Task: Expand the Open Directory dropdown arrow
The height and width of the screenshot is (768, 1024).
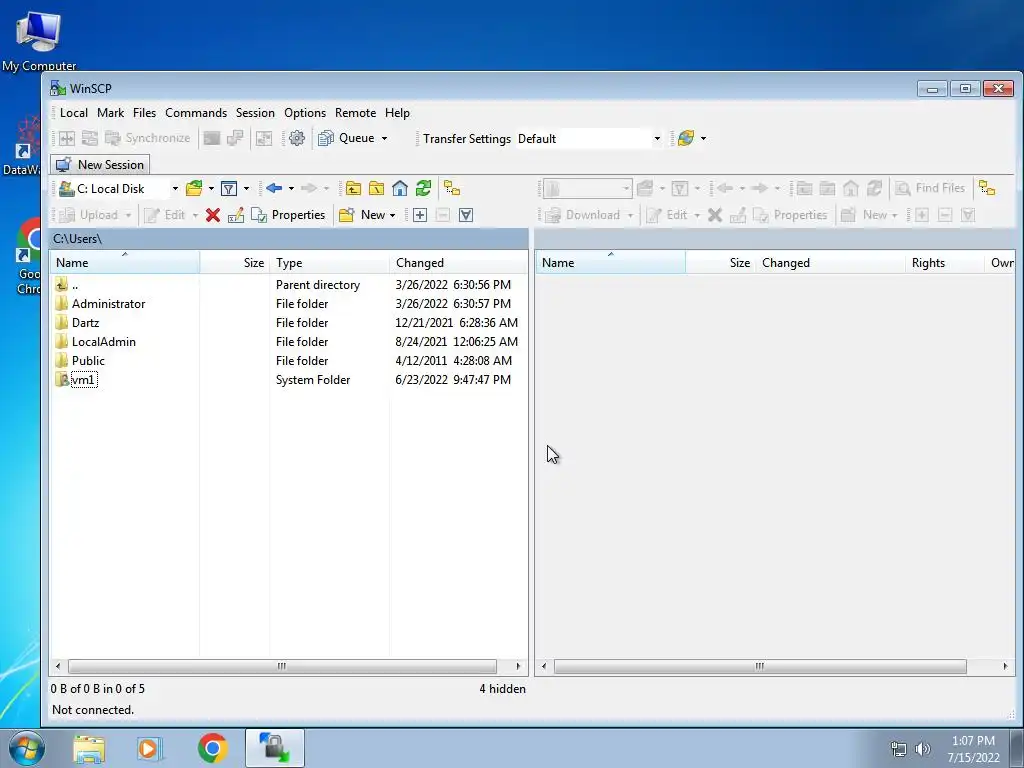Action: click(x=211, y=189)
